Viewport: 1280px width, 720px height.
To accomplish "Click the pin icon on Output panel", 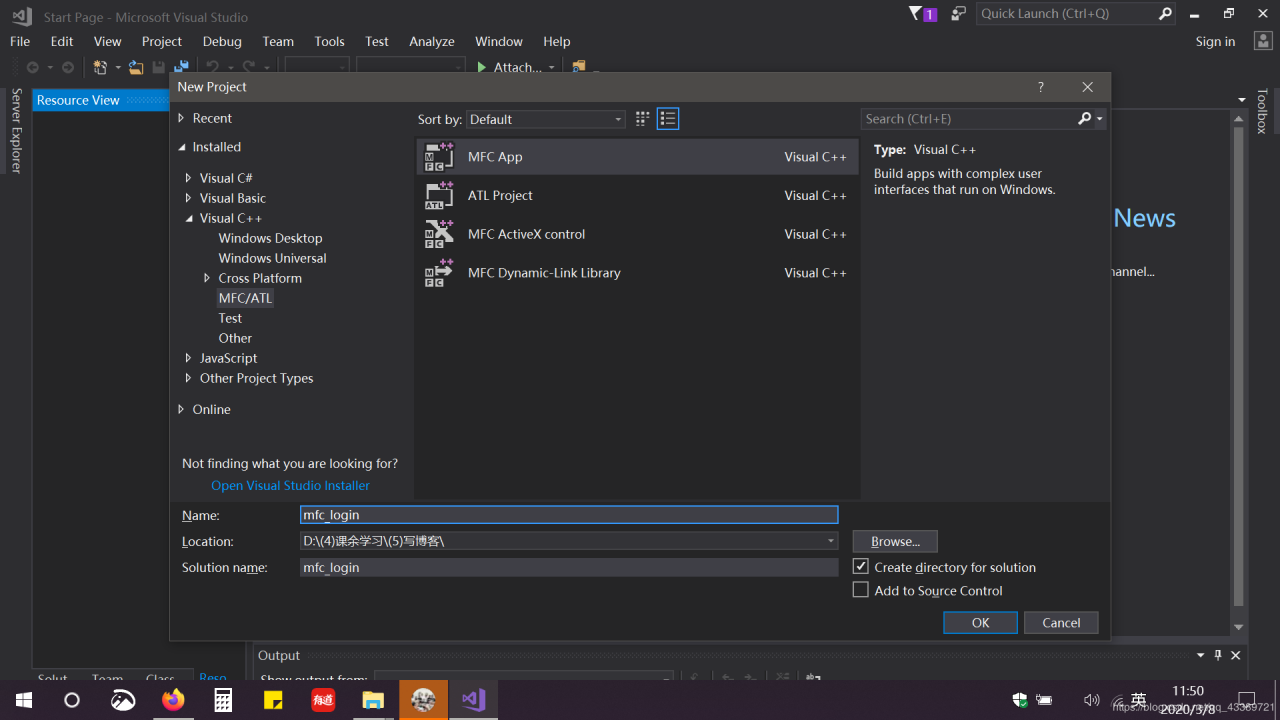I will (1218, 655).
